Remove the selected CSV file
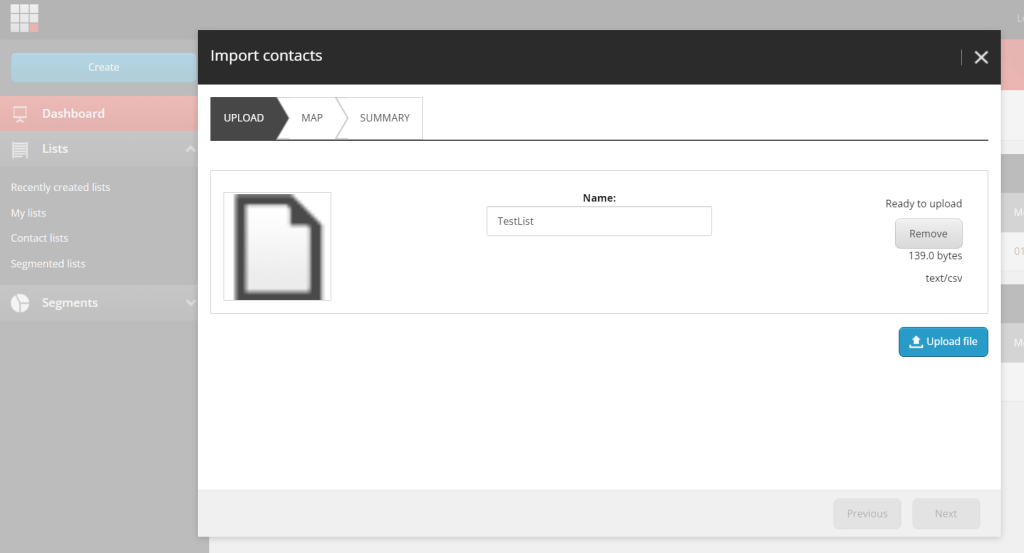Screen dimensions: 1024x553 pos(928,234)
